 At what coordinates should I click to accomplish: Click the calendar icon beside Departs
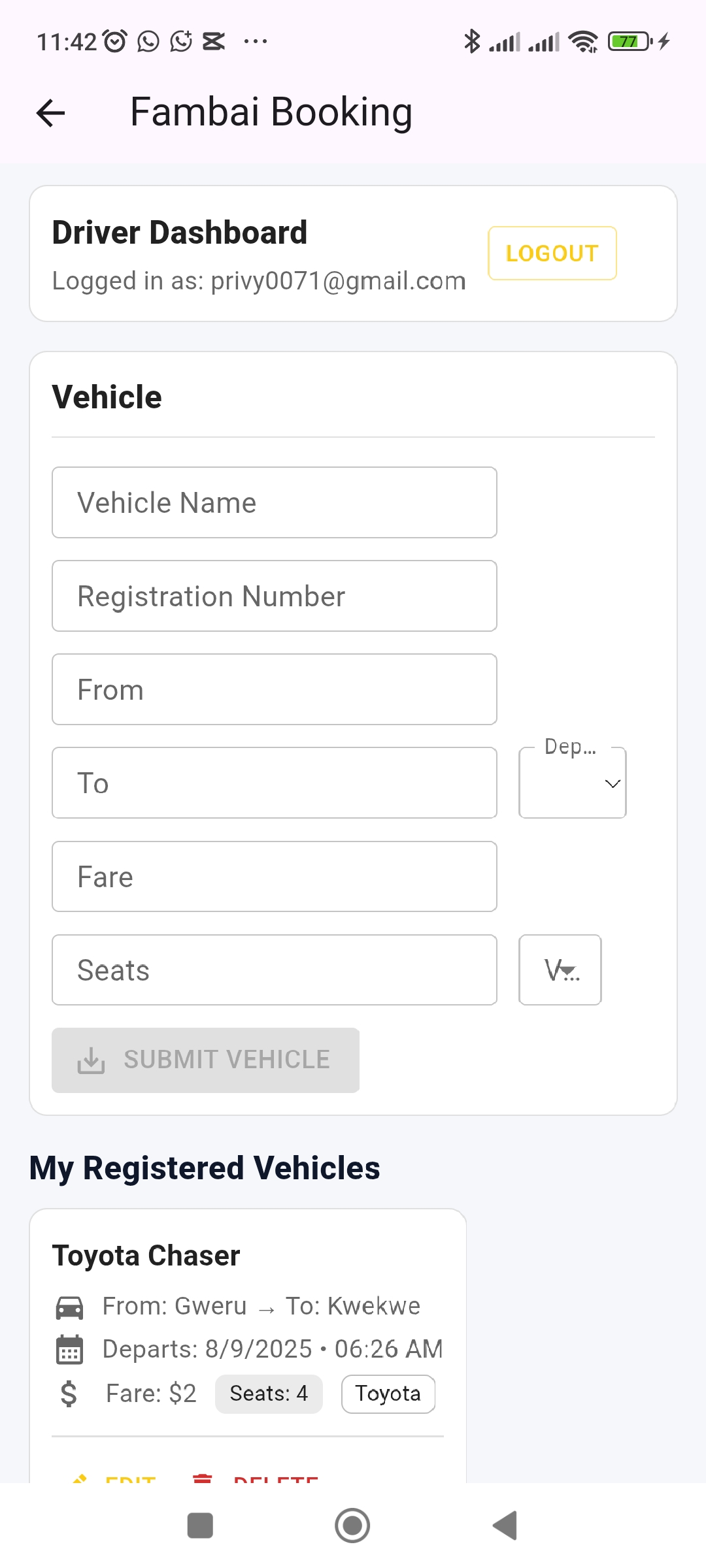(69, 1350)
